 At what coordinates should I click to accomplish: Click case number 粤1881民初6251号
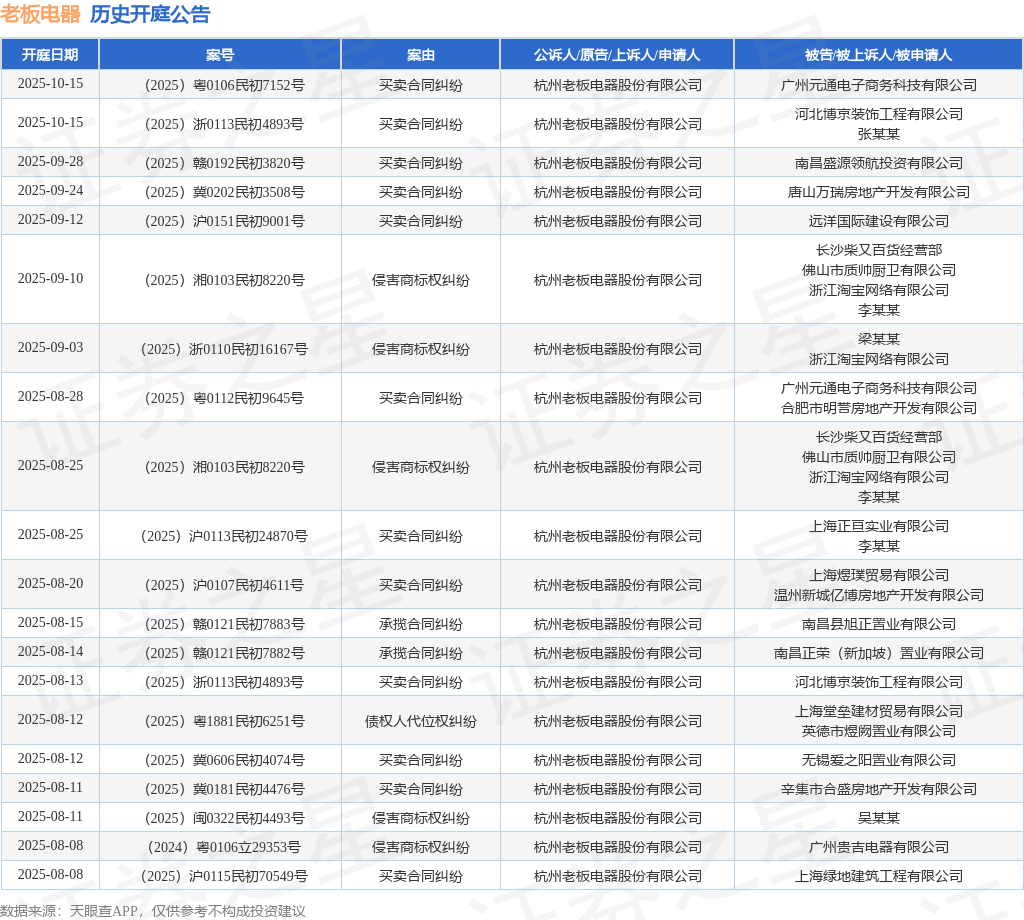[x=225, y=722]
